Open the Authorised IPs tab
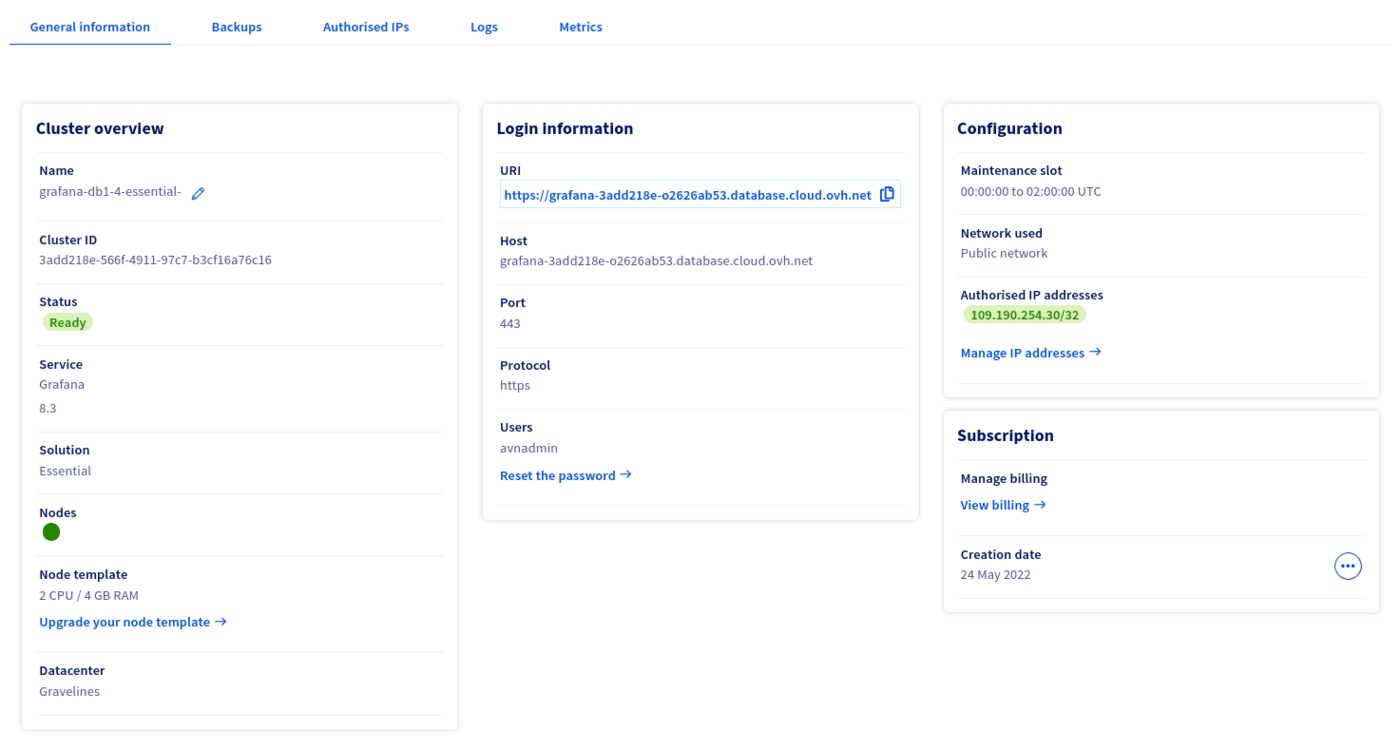This screenshot has height=751, width=1400. tap(365, 27)
